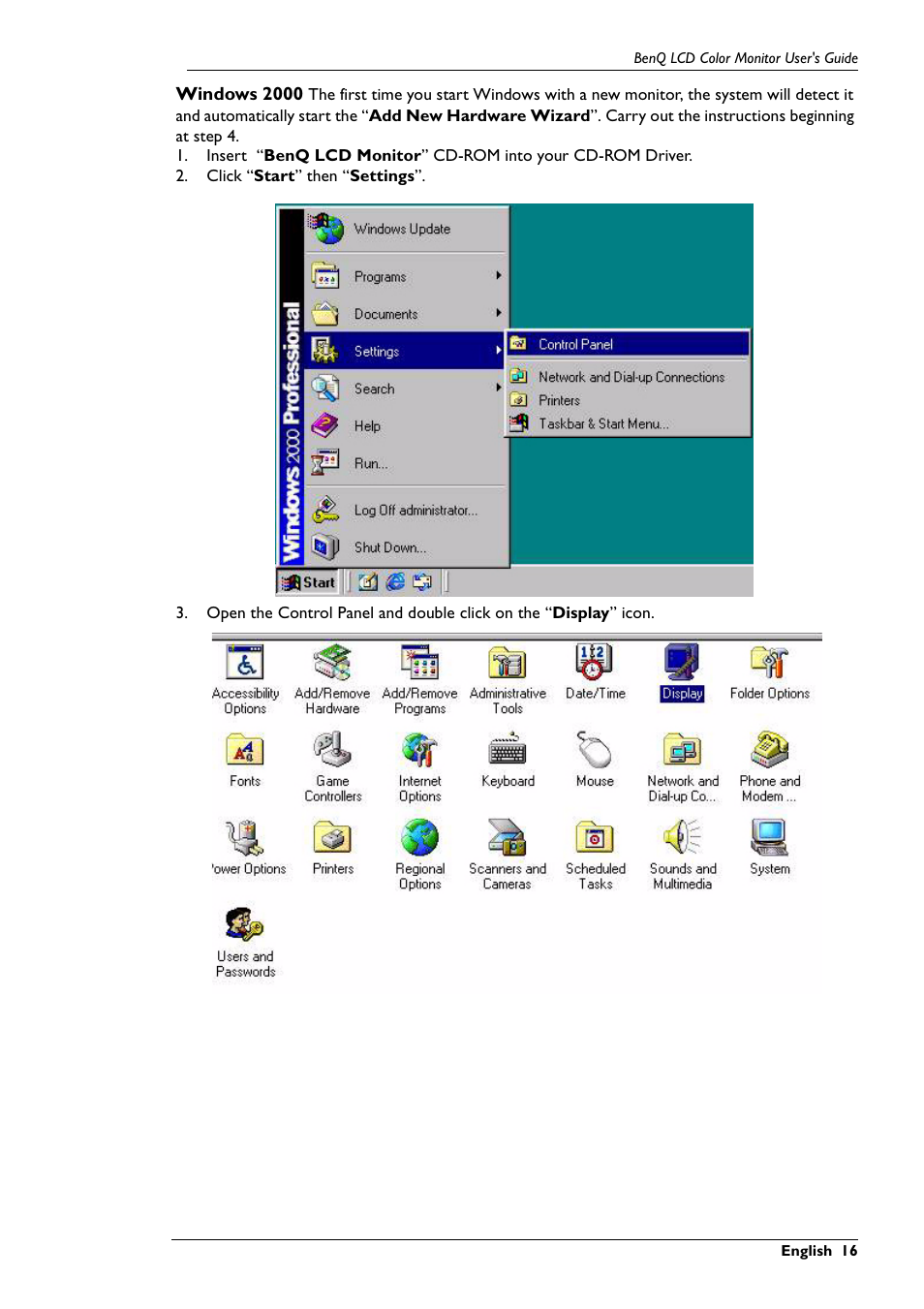The height and width of the screenshot is (1309, 924).
Task: Open the Folder Options icon
Action: coord(769,664)
